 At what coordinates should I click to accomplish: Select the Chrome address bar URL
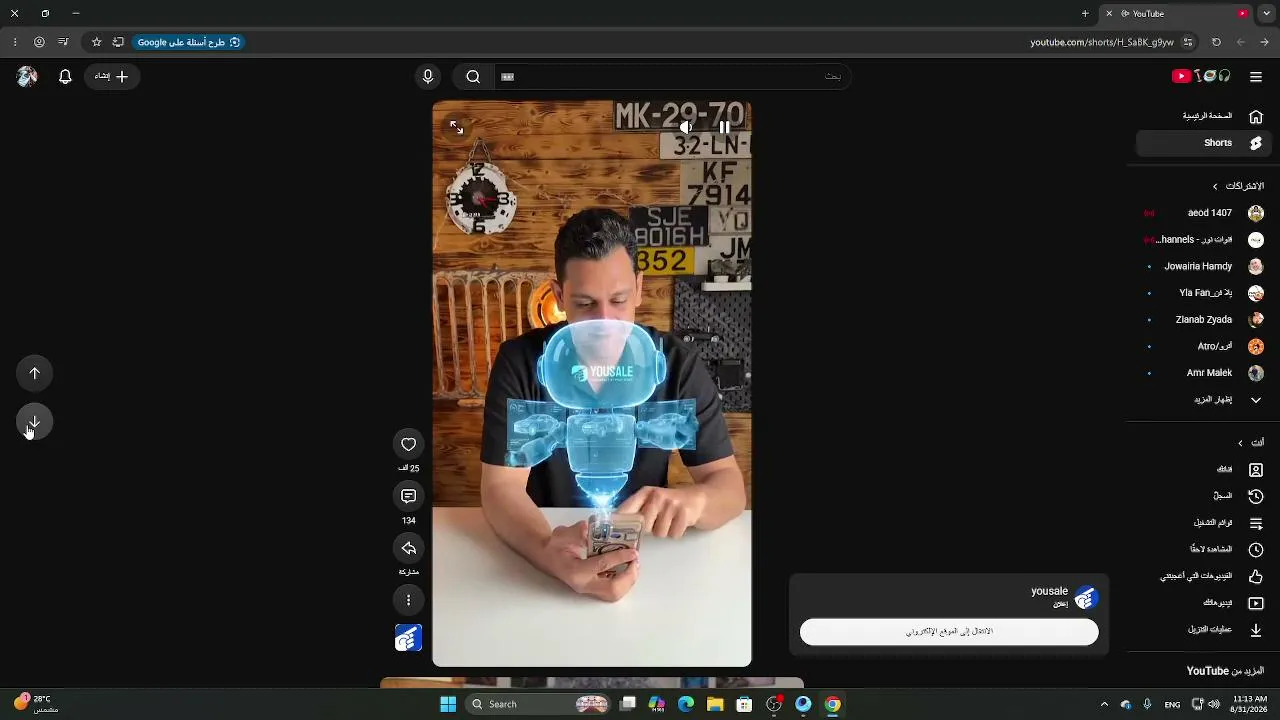(1102, 42)
